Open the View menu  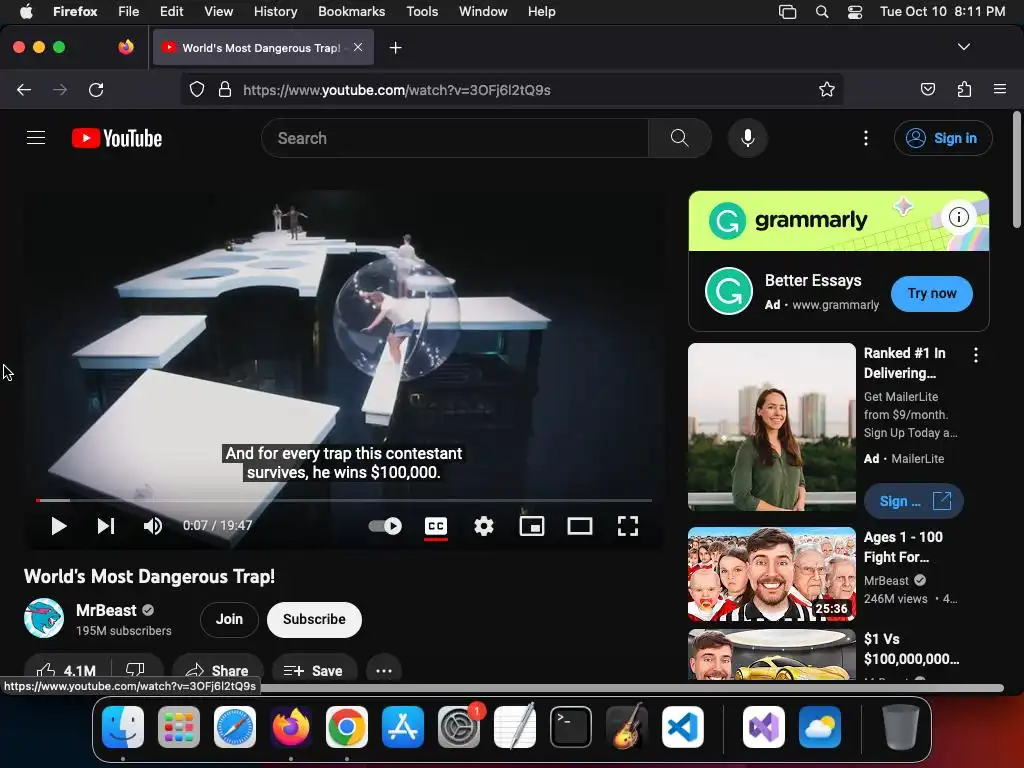point(218,11)
